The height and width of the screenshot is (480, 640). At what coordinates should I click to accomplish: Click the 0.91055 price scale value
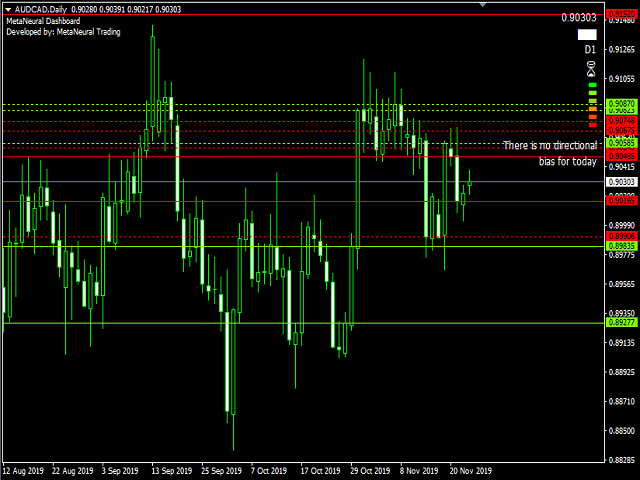click(622, 79)
